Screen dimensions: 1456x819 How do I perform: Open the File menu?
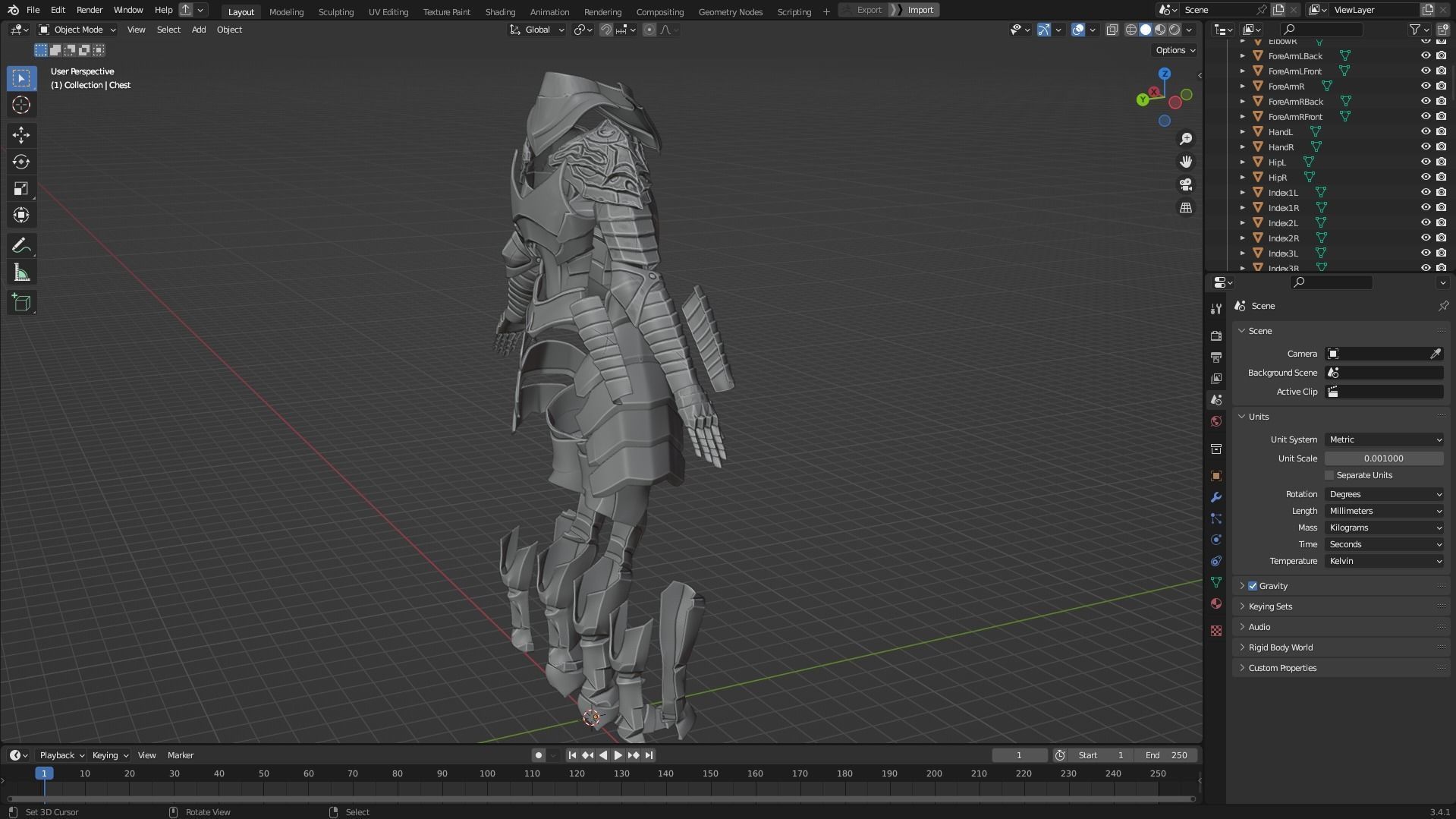pyautogui.click(x=33, y=10)
